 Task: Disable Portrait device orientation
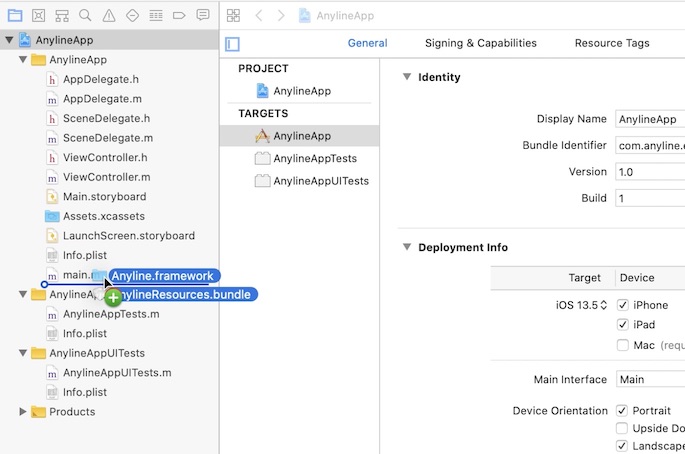point(623,411)
